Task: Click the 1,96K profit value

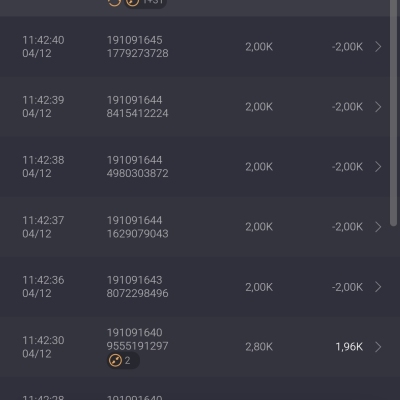Action: pos(349,347)
